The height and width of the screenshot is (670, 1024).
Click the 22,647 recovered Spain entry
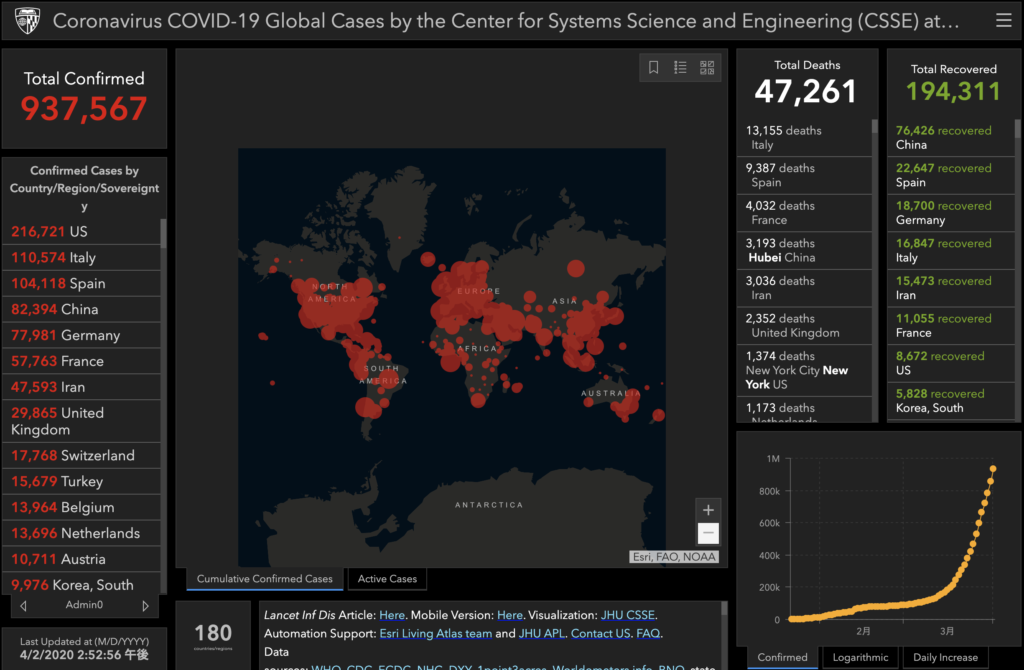(x=951, y=175)
